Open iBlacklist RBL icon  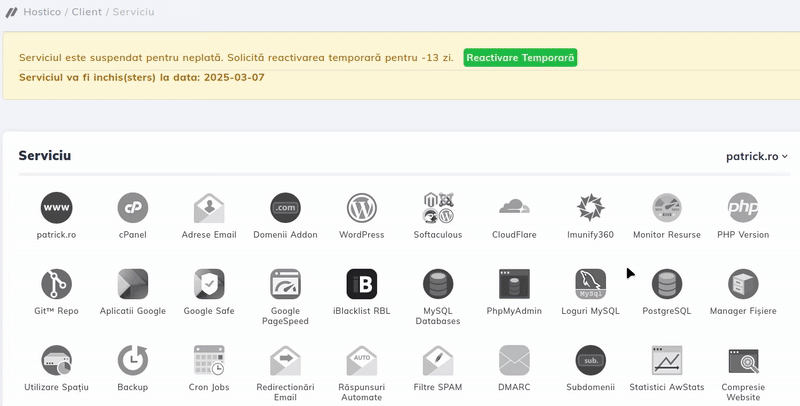coord(362,284)
